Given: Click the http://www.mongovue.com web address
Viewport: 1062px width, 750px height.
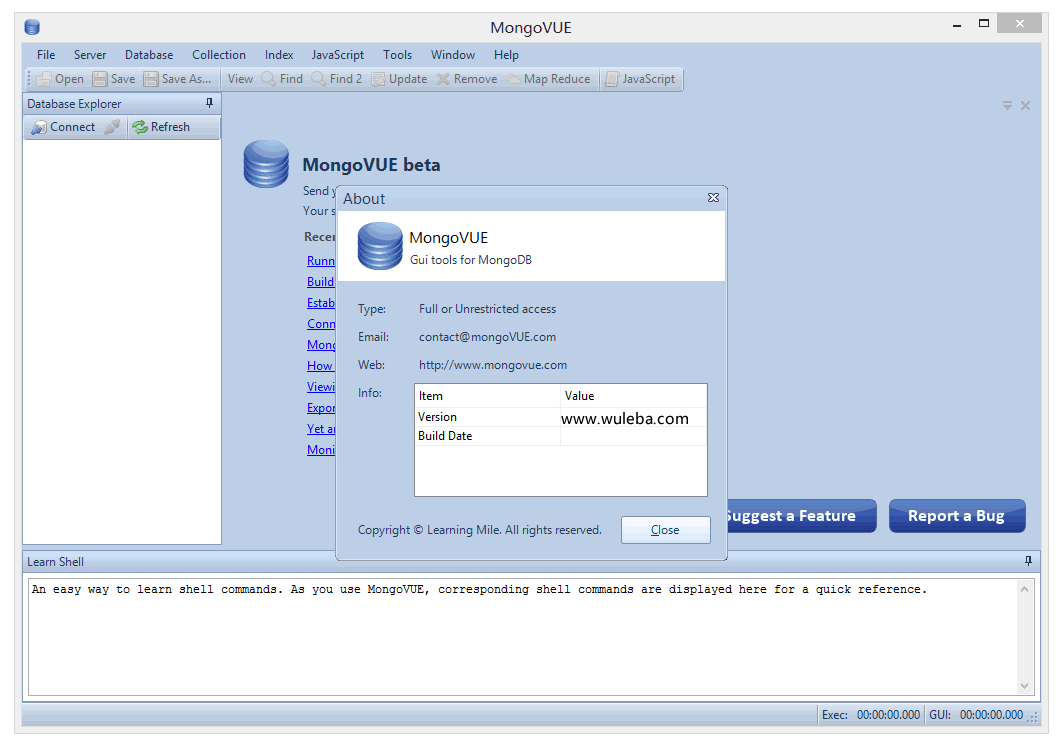Looking at the screenshot, I should 493,364.
